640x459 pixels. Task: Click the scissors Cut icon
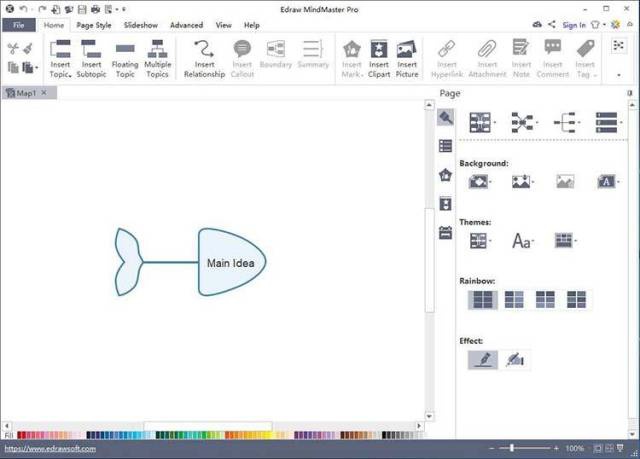[x=13, y=49]
